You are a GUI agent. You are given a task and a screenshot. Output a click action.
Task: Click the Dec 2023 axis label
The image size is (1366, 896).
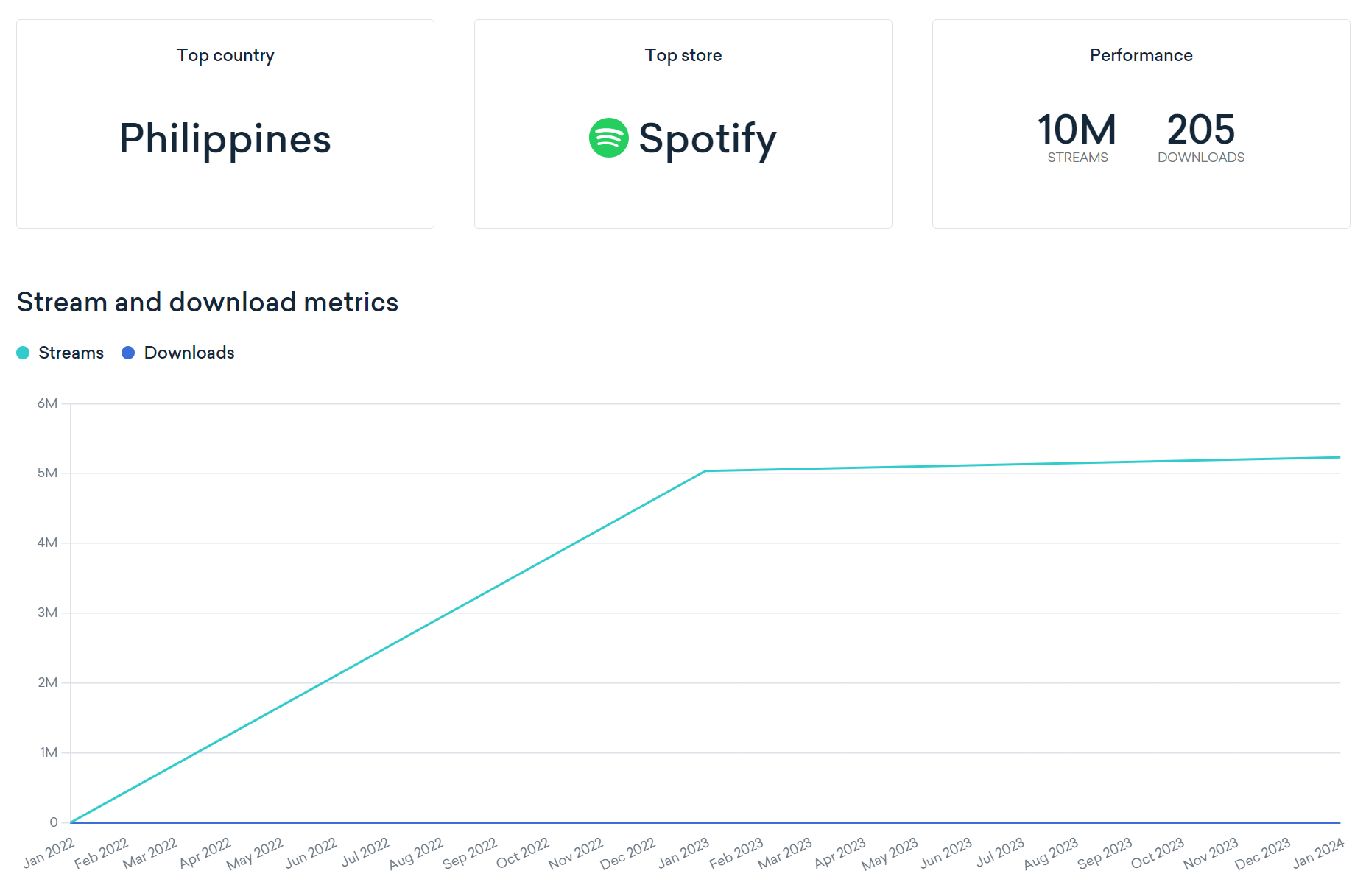[x=1263, y=853]
